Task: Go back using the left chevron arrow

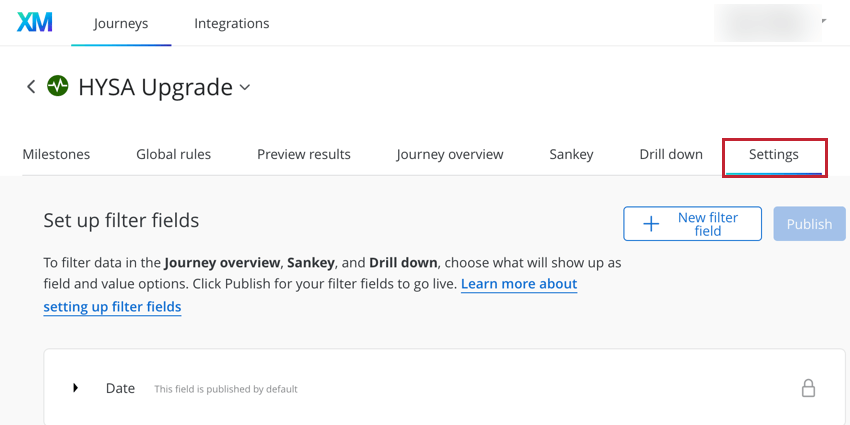Action: [x=31, y=86]
